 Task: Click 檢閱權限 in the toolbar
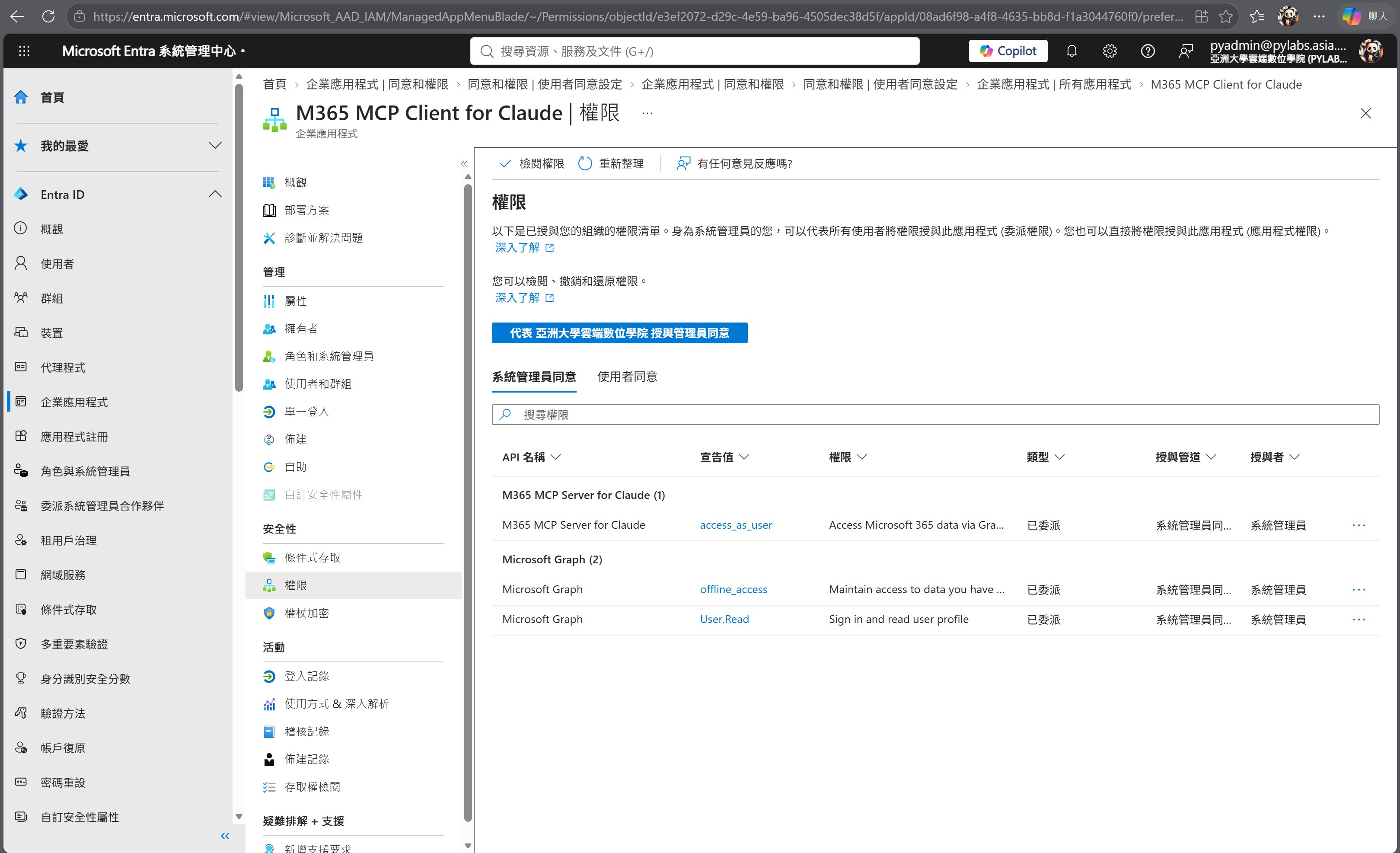click(x=531, y=164)
